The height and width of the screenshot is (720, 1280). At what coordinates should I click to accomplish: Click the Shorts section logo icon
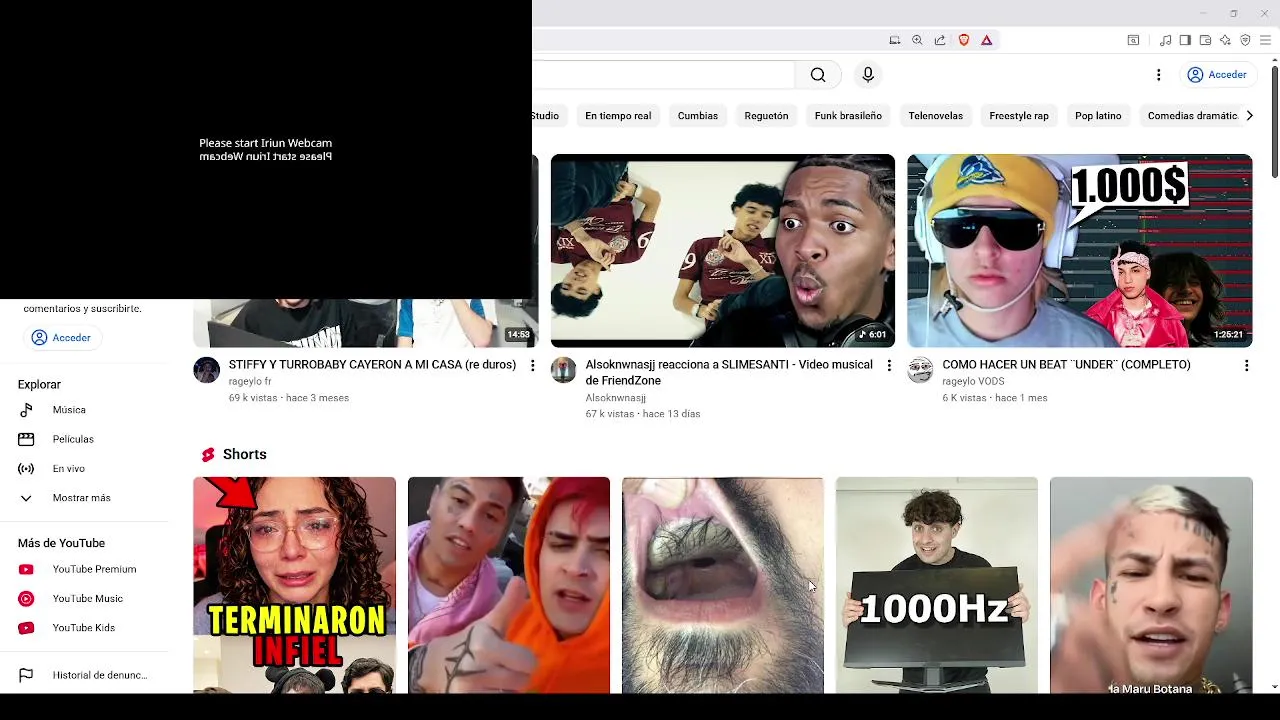[x=208, y=454]
